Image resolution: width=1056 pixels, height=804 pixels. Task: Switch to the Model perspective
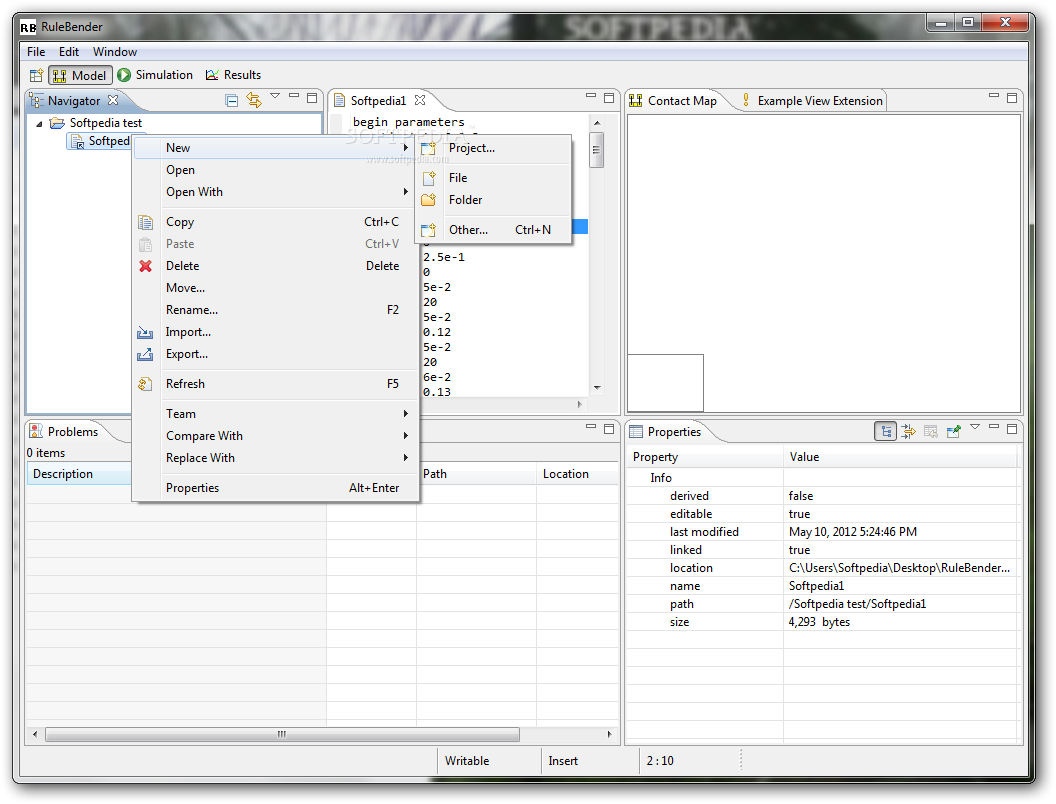79,75
